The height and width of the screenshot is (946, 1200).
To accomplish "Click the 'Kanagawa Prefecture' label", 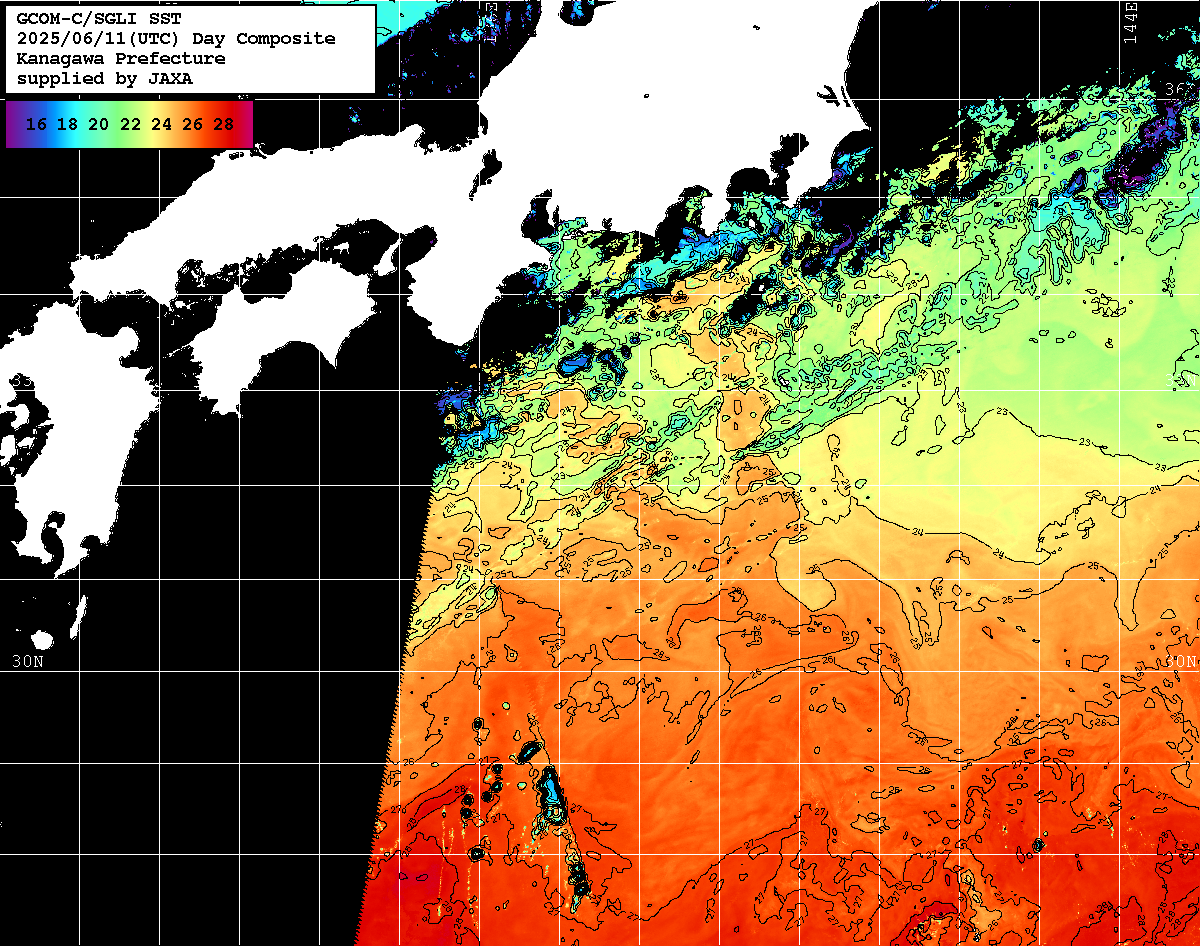I will (x=121, y=59).
